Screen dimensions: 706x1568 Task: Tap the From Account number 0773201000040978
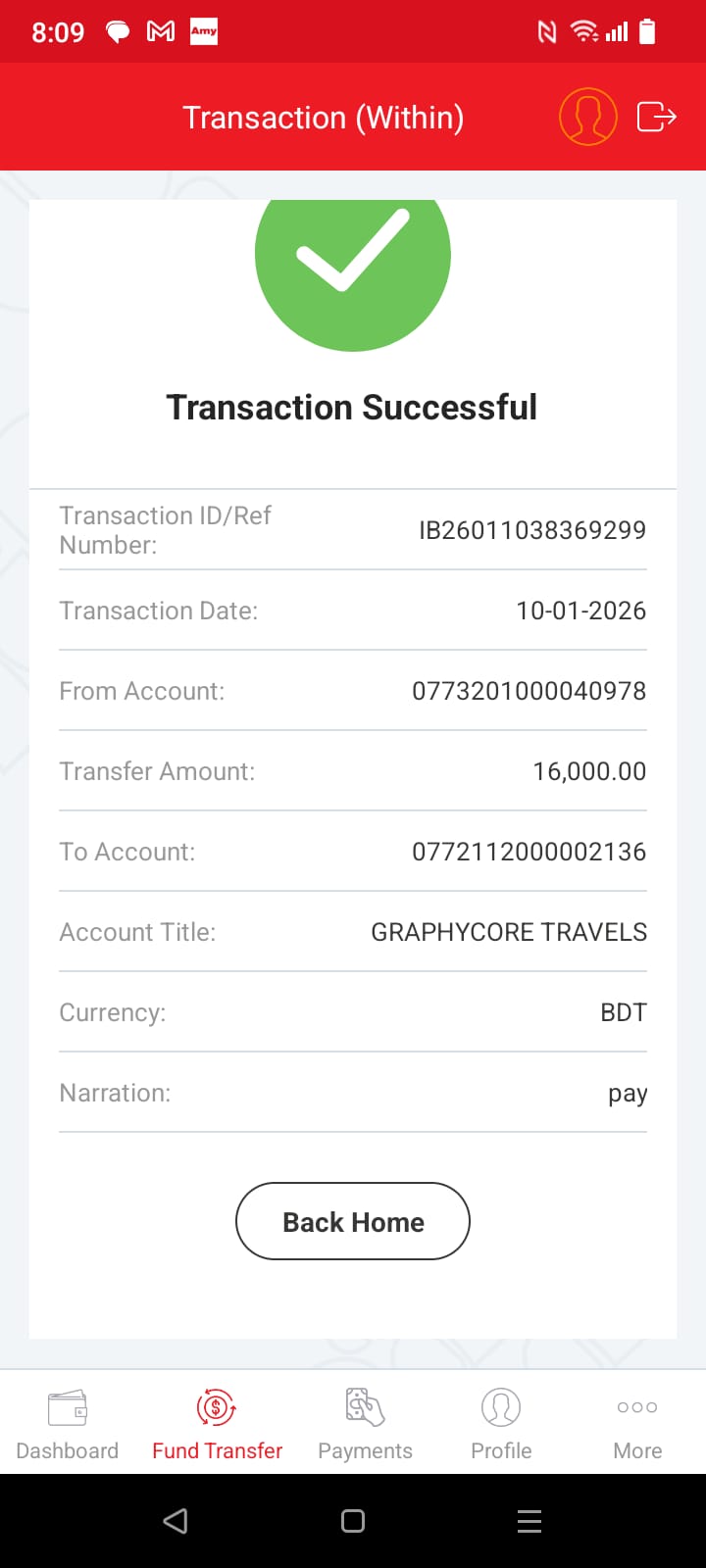pyautogui.click(x=529, y=691)
